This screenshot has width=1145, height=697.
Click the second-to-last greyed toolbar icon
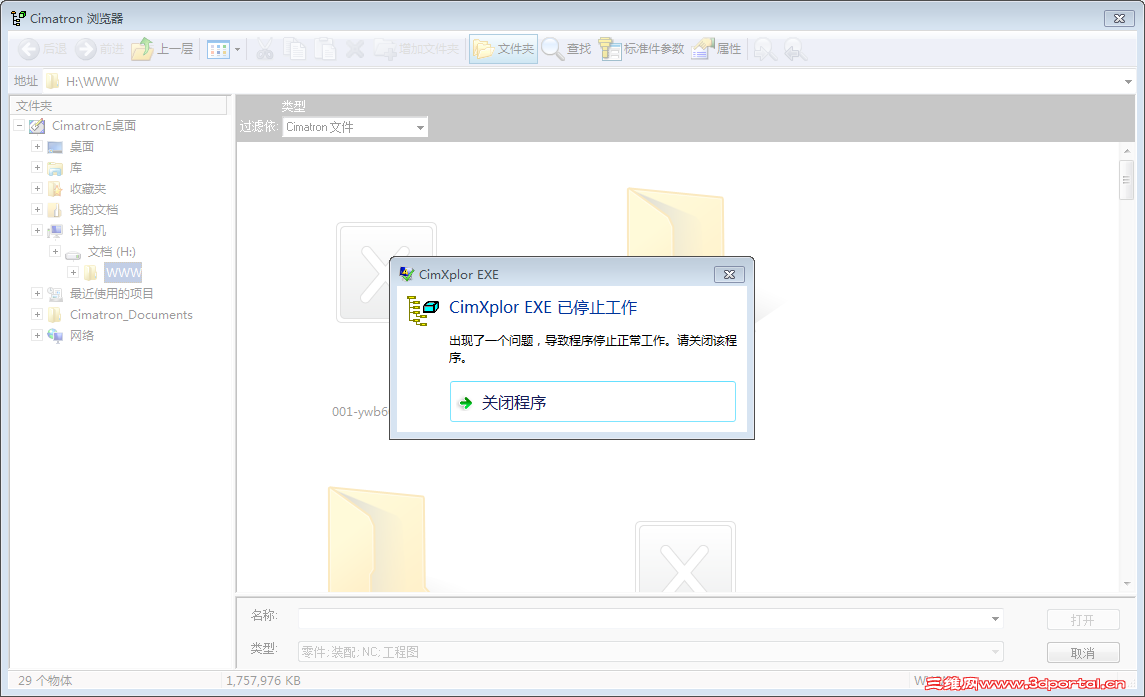765,50
